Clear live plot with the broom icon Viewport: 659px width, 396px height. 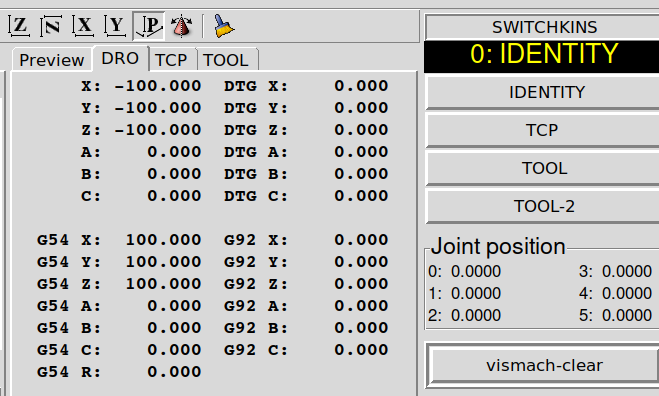[x=224, y=26]
